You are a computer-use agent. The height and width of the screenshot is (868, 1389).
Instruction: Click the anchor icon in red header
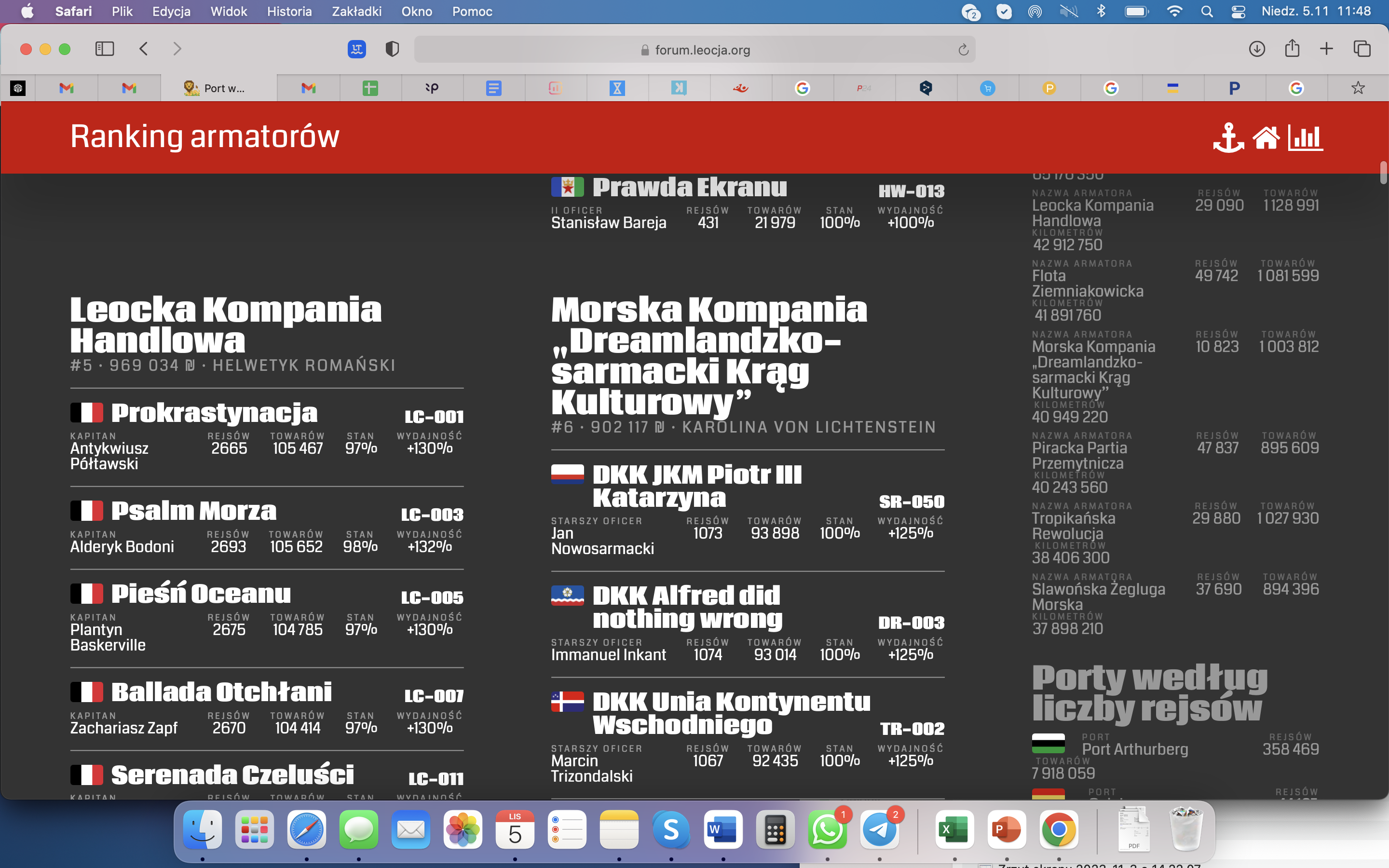pos(1228,138)
